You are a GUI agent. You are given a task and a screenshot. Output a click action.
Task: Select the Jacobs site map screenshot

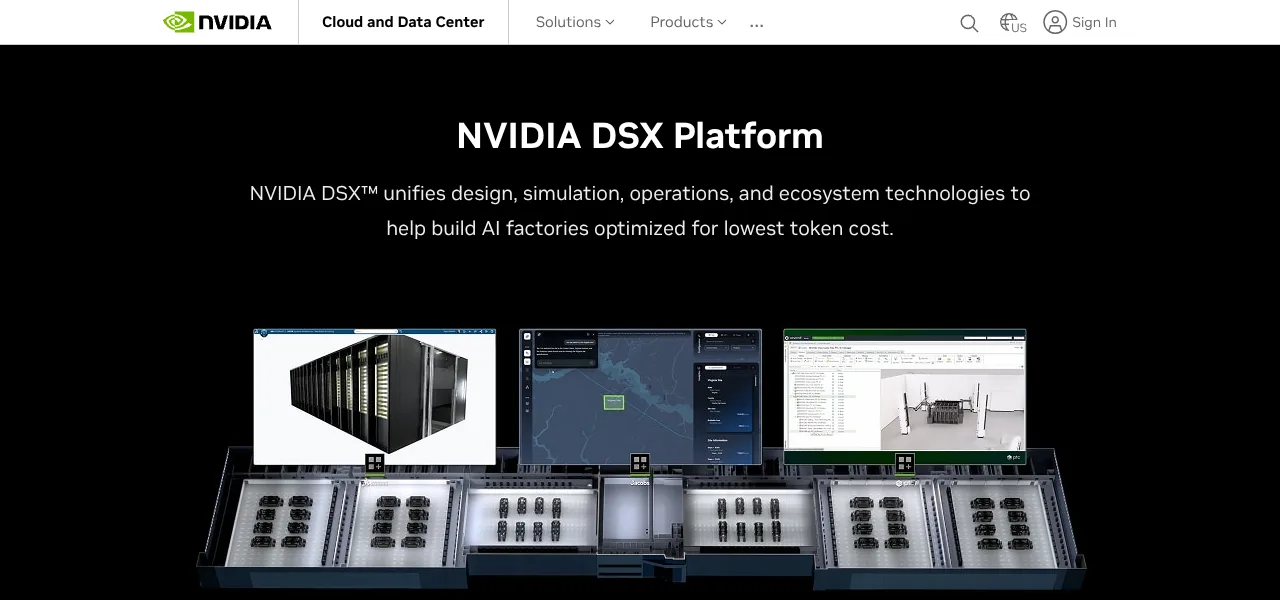640,397
